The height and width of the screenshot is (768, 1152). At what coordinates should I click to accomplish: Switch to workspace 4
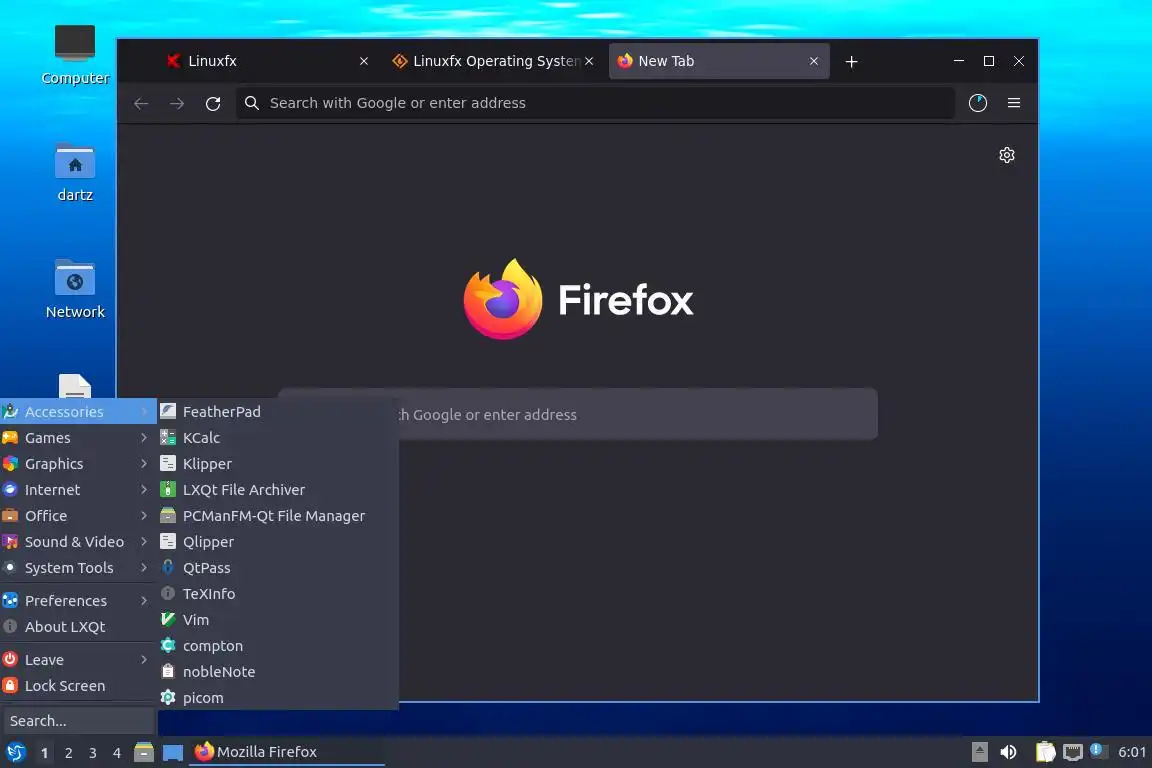[117, 753]
